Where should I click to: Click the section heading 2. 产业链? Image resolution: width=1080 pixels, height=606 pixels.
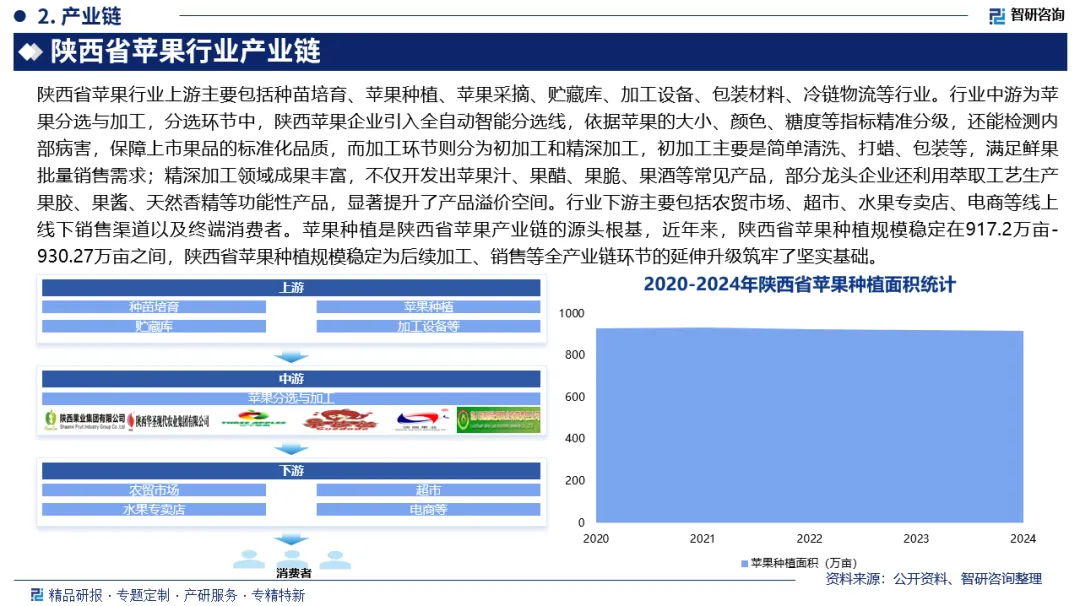[79, 16]
